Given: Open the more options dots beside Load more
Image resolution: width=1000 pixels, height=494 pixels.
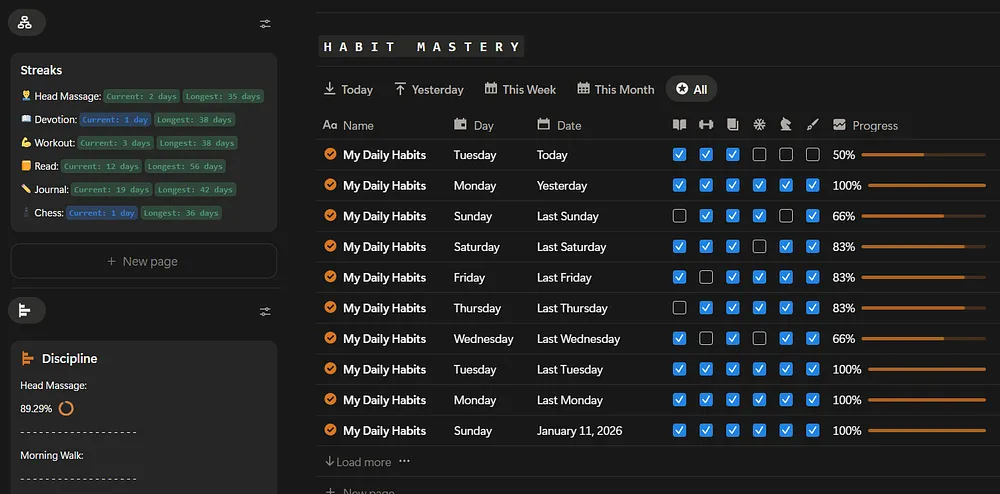Looking at the screenshot, I should (x=404, y=461).
